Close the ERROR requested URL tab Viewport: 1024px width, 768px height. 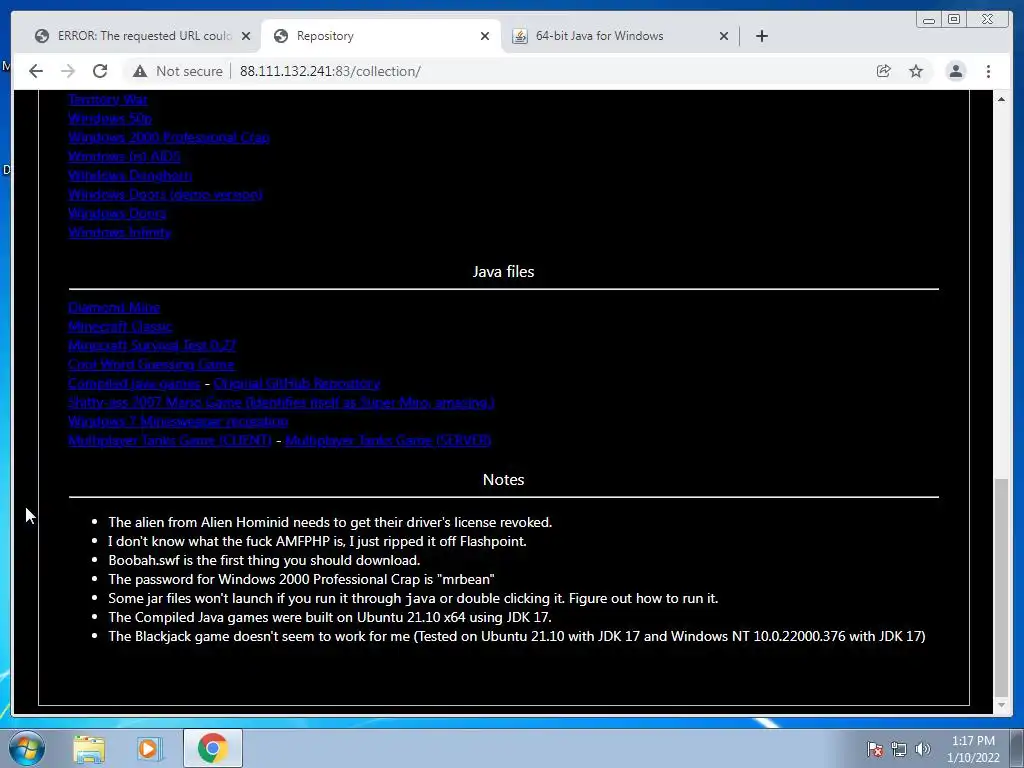click(x=246, y=36)
